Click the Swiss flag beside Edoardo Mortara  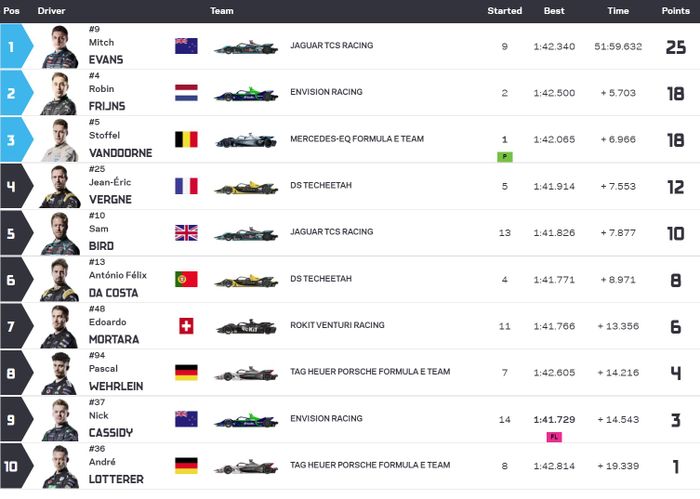coord(186,326)
